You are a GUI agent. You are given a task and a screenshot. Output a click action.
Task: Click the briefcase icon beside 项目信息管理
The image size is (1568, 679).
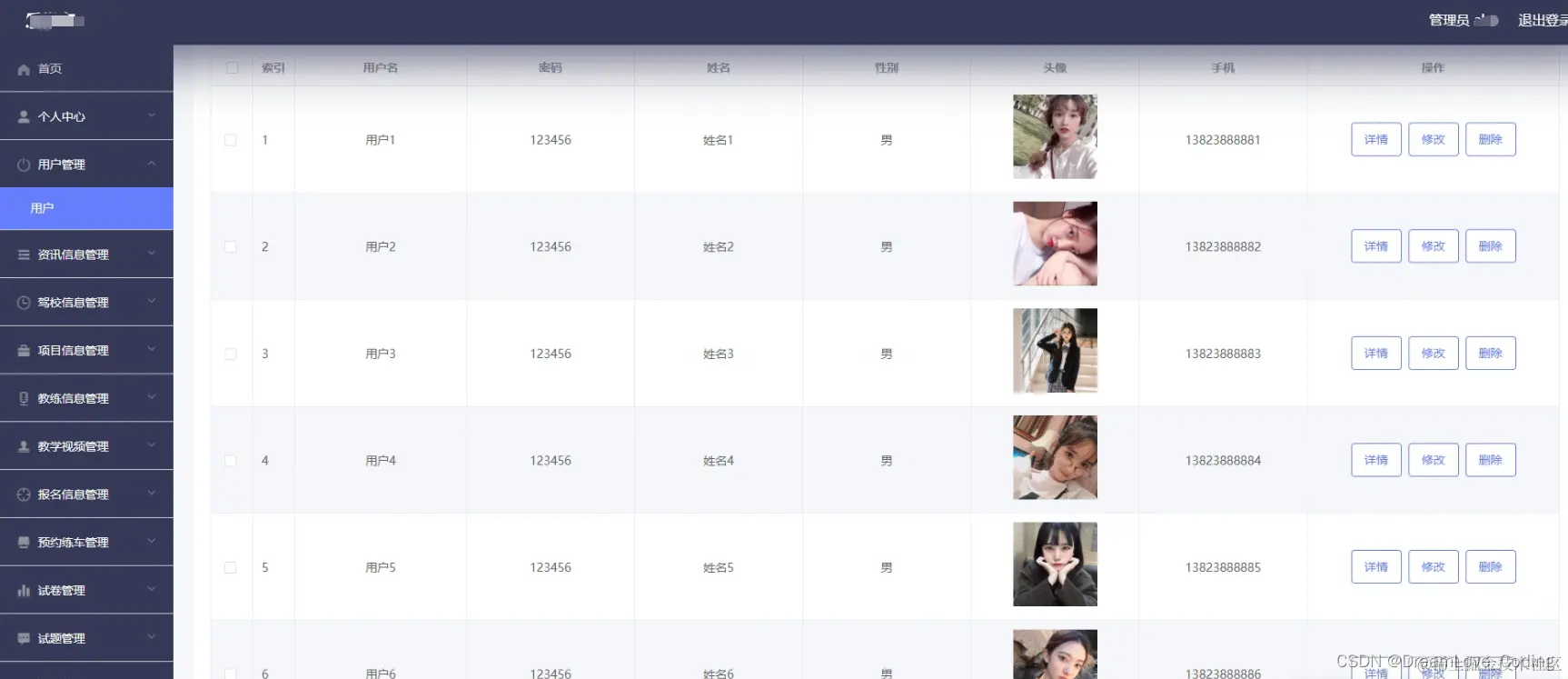coord(24,350)
